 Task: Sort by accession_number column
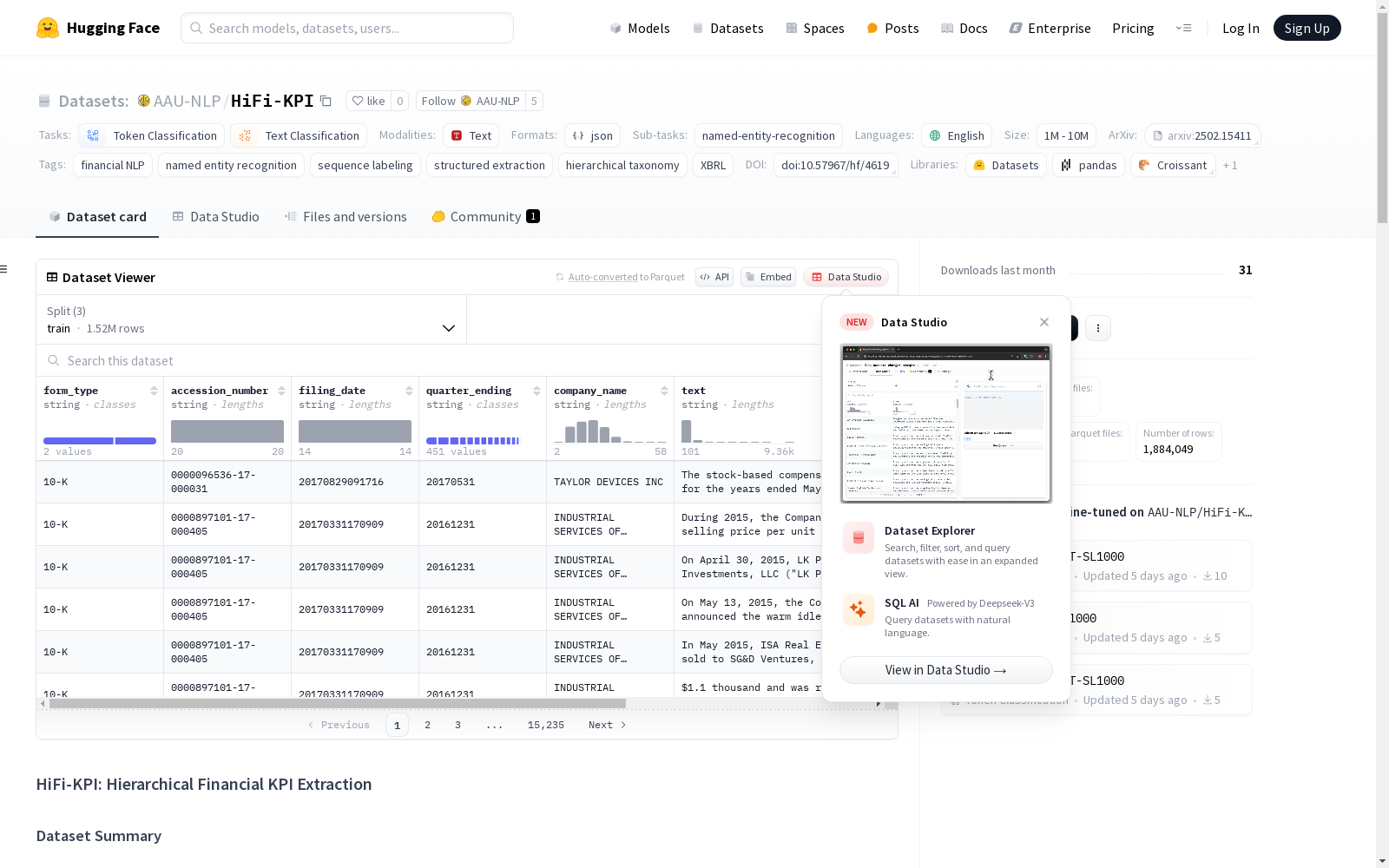tap(281, 391)
